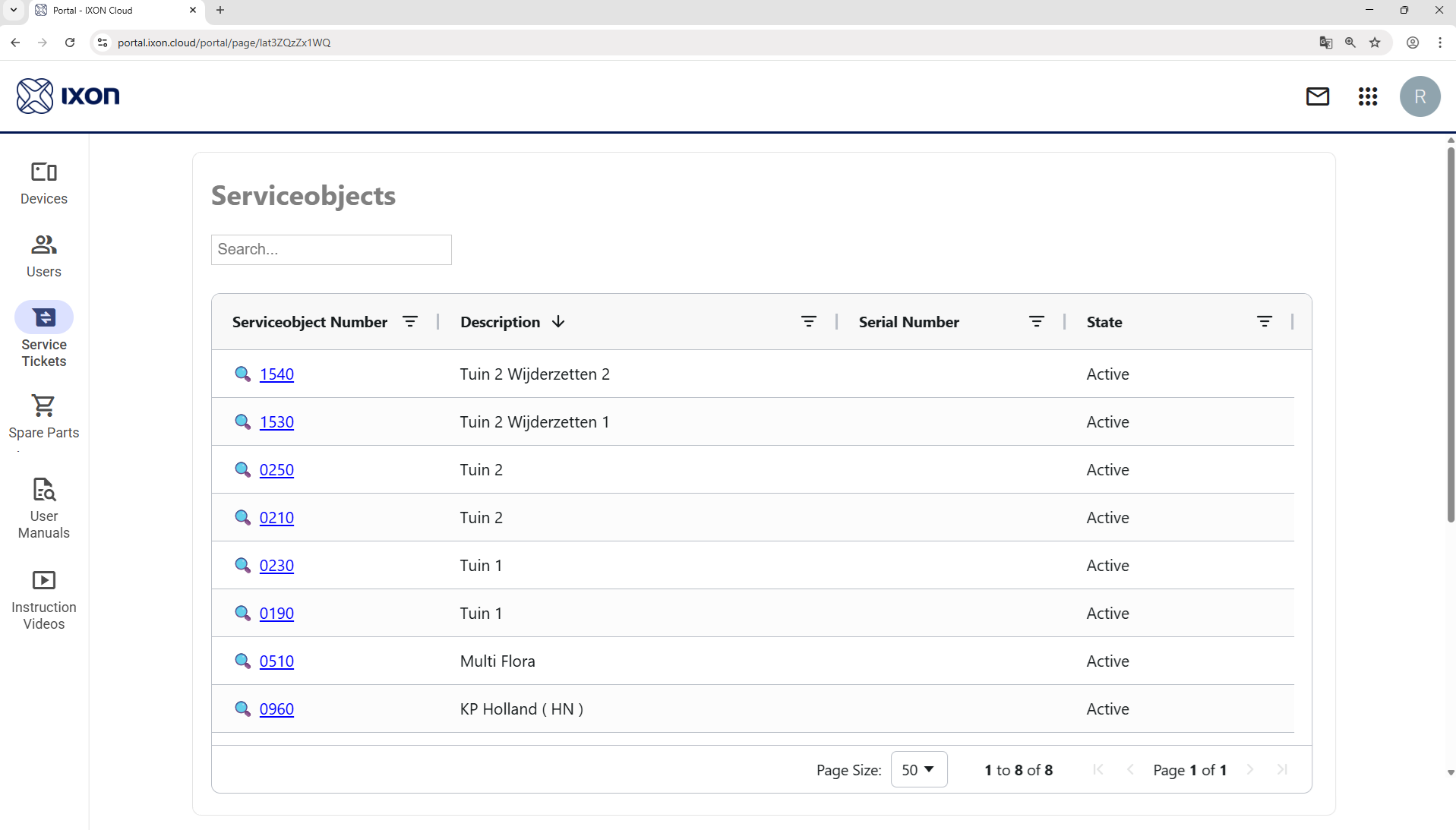Sort by the Description column header
Viewport: 1456px width, 830px height.
point(501,322)
